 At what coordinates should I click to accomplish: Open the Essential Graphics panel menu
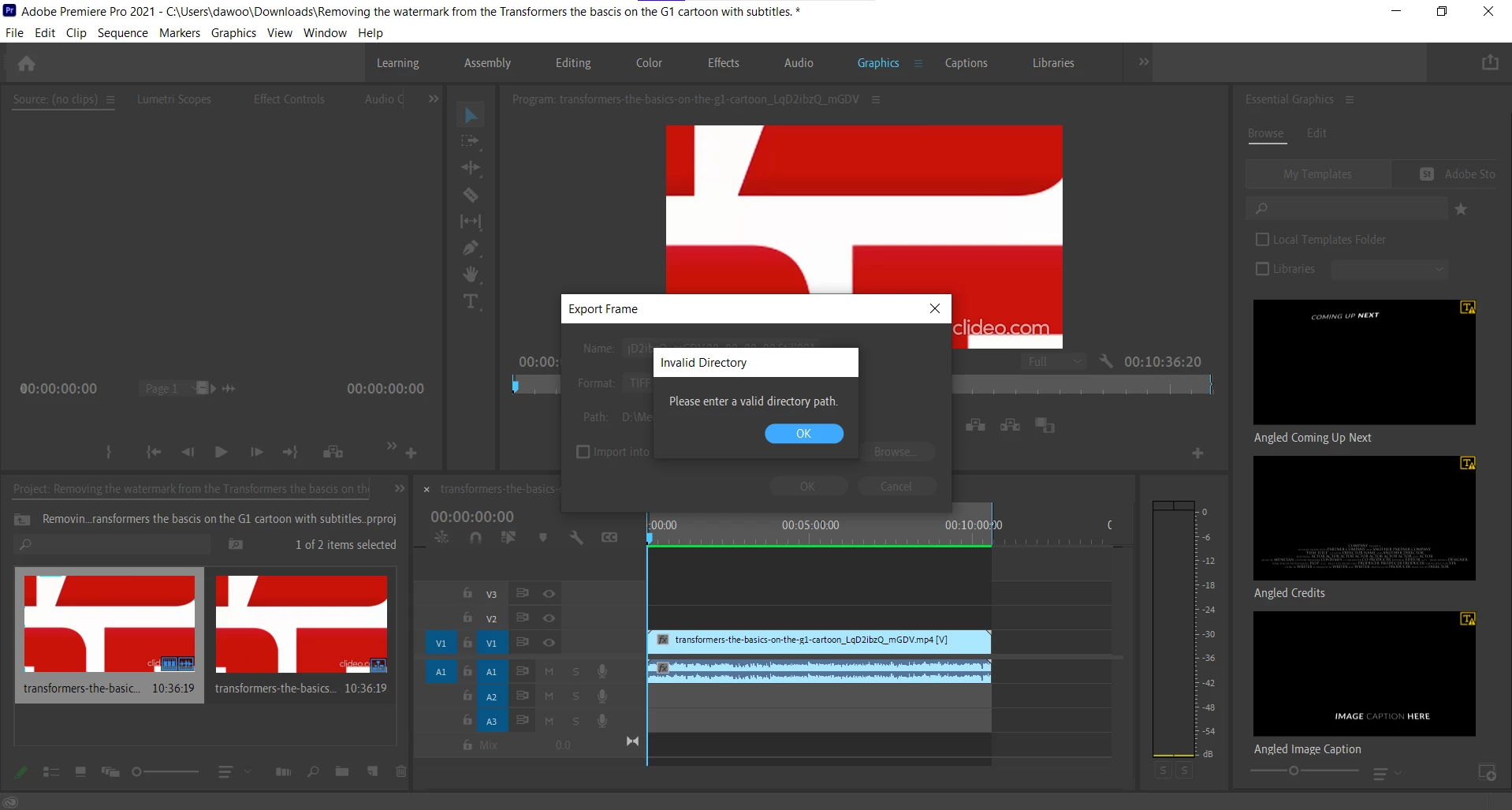(1350, 99)
